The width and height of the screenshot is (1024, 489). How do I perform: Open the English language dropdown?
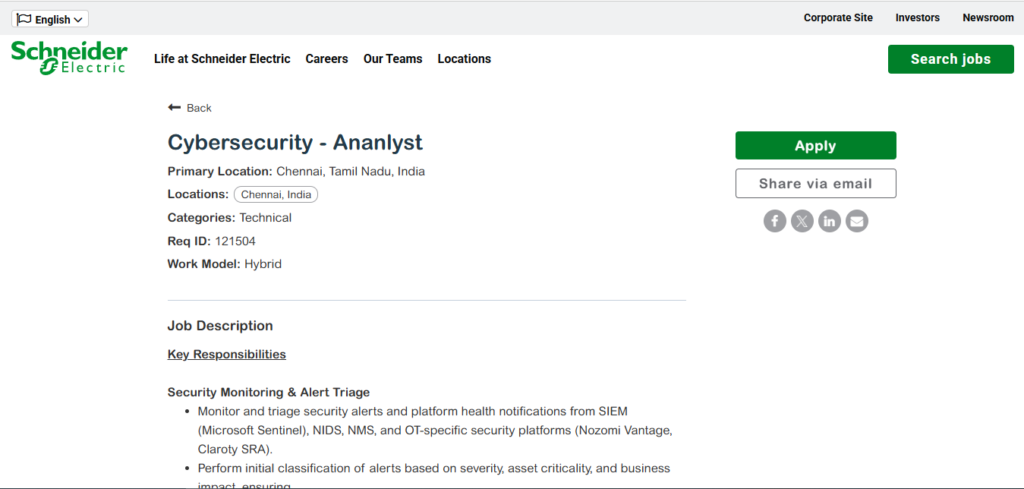pos(50,20)
